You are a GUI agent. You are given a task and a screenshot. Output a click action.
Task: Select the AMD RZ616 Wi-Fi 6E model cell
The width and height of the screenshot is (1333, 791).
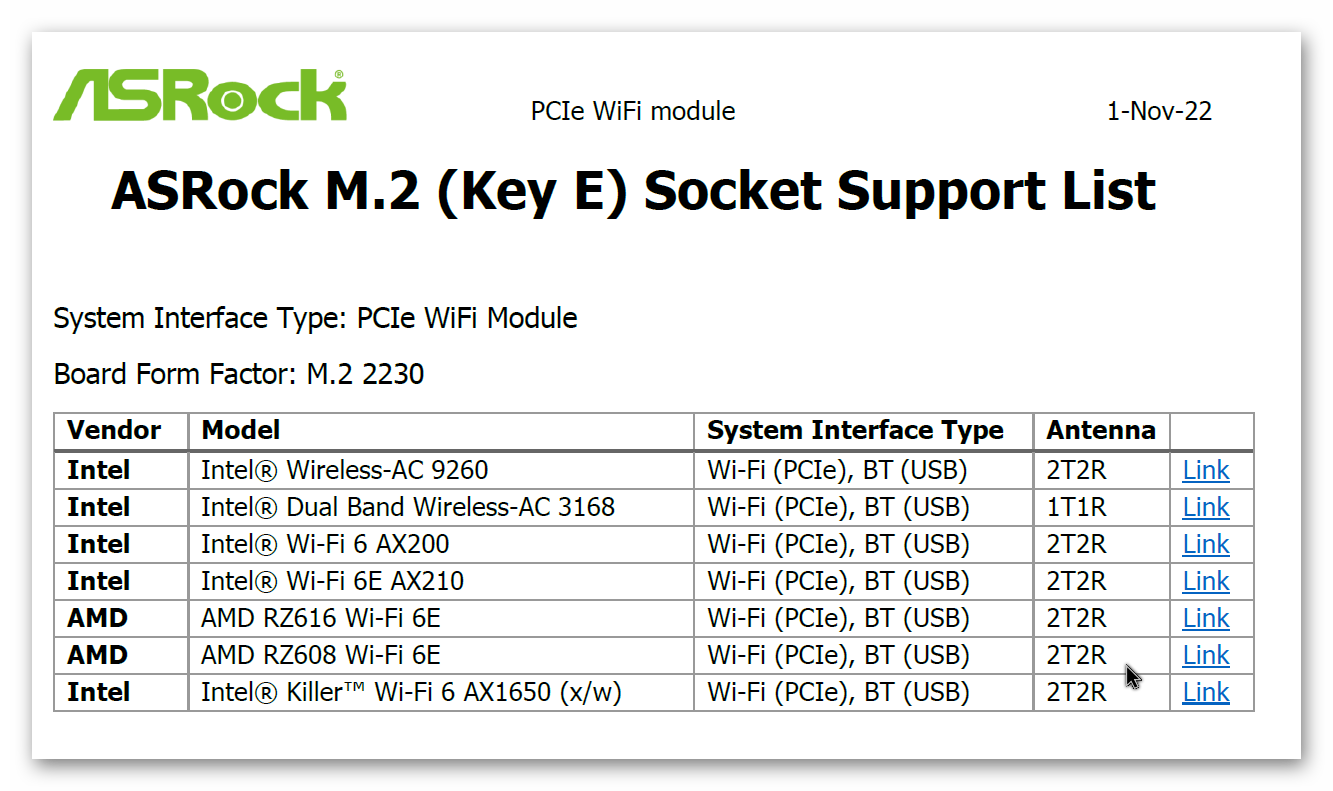click(x=441, y=618)
